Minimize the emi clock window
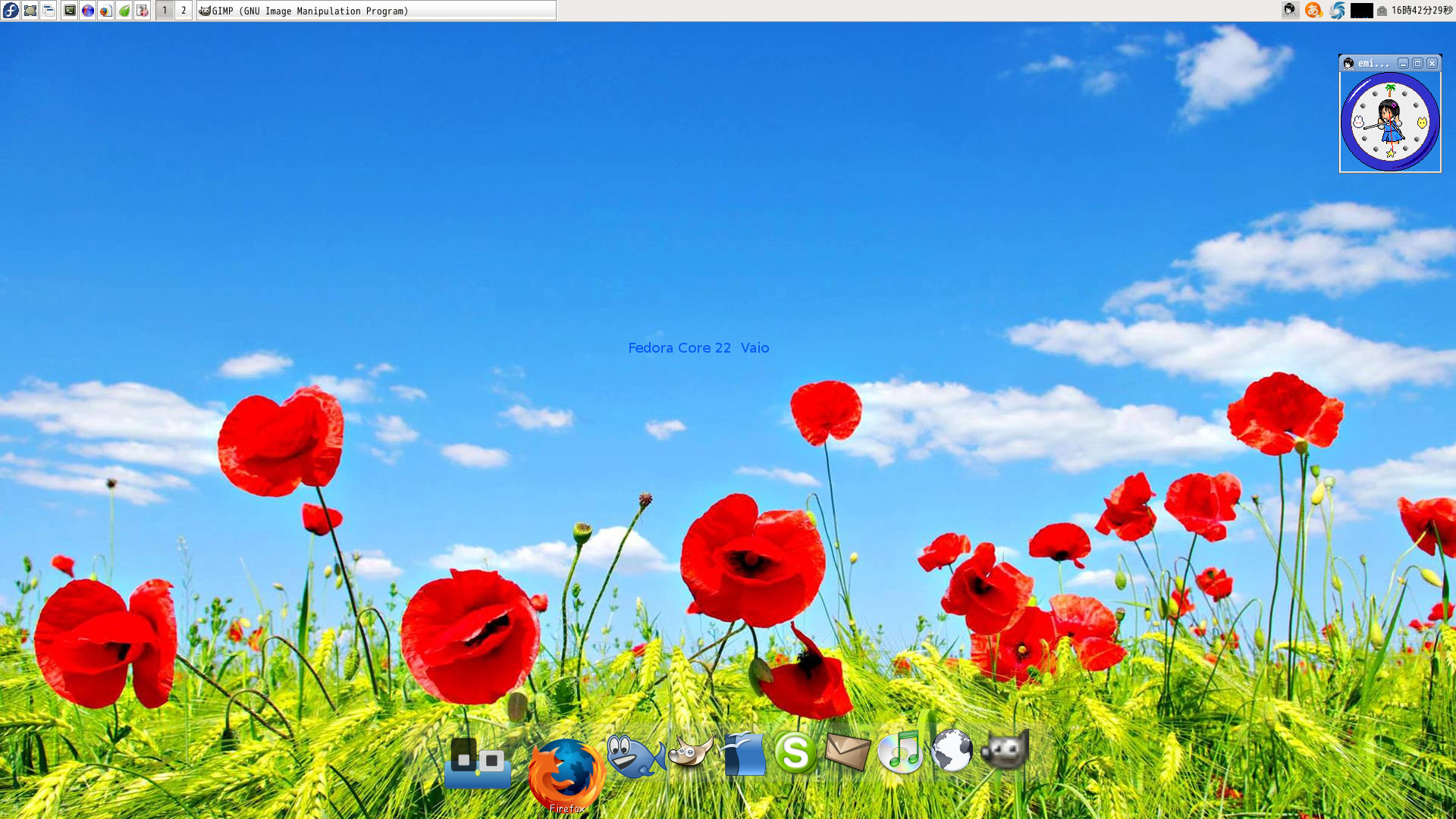The height and width of the screenshot is (819, 1456). click(x=1404, y=64)
